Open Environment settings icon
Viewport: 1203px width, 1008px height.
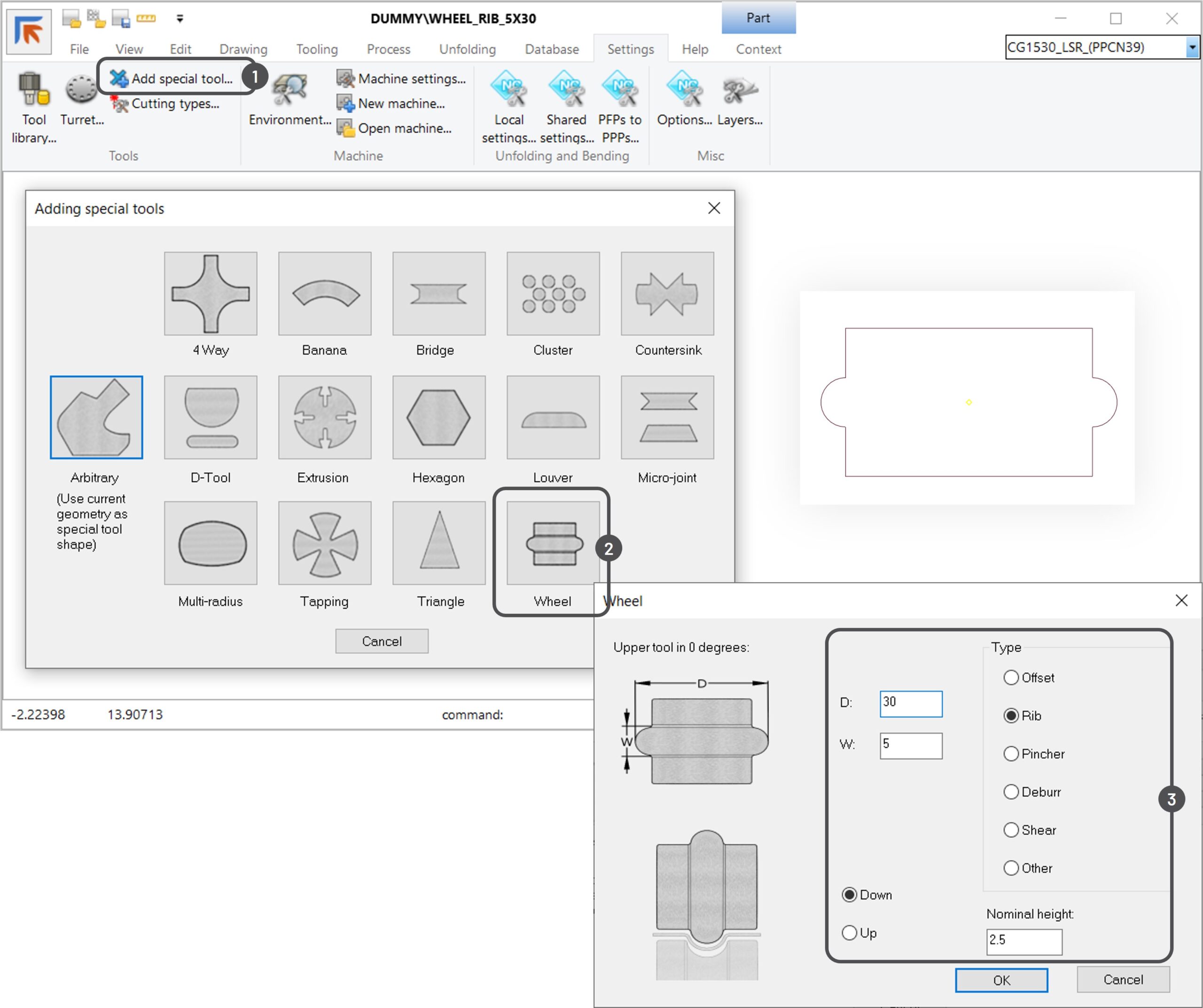290,91
